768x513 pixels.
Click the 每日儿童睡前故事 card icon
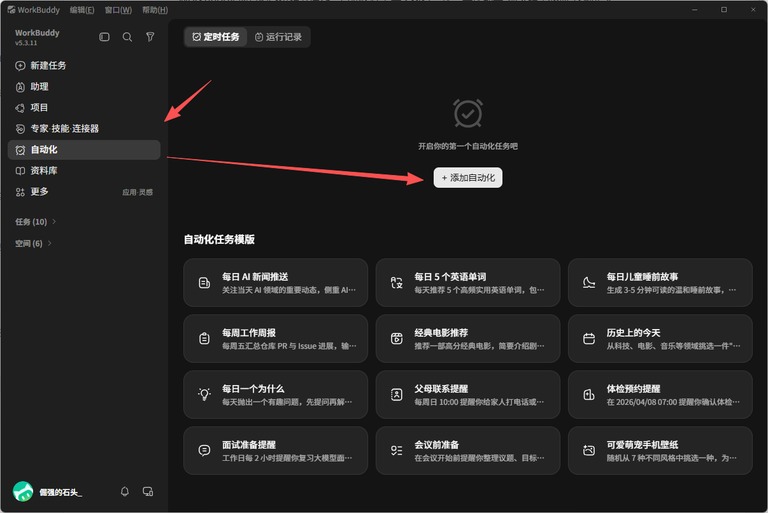point(589,283)
